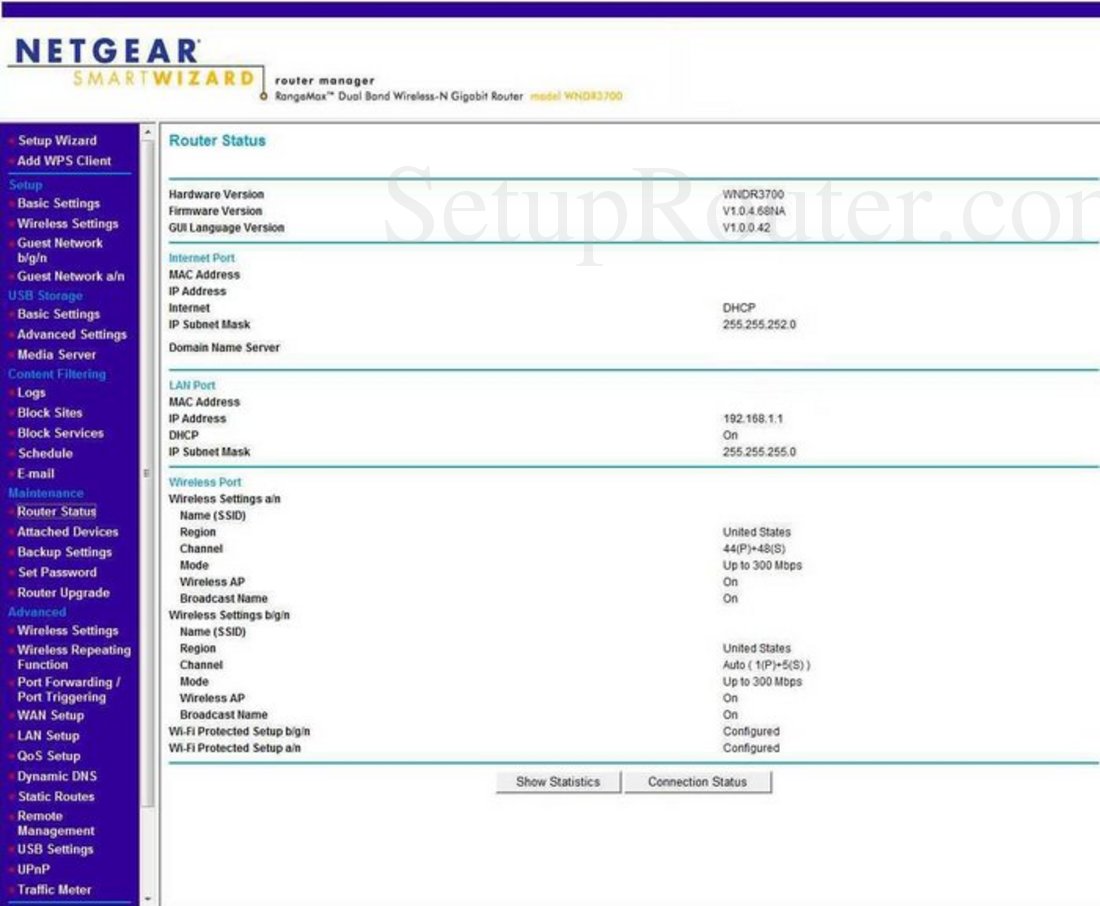Viewport: 1100px width, 906px height.
Task: Open Backup Settings
Action: click(64, 552)
